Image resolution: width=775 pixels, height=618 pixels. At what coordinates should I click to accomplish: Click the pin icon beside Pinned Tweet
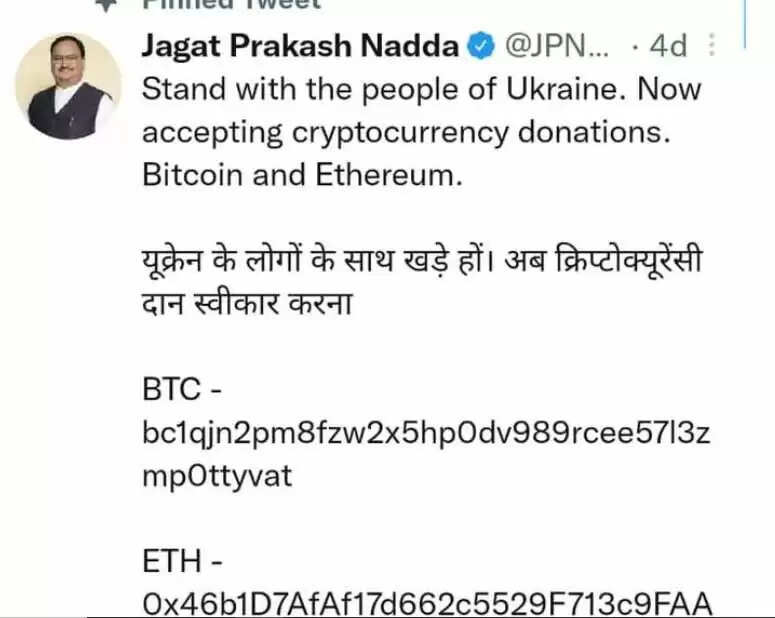pyautogui.click(x=106, y=4)
